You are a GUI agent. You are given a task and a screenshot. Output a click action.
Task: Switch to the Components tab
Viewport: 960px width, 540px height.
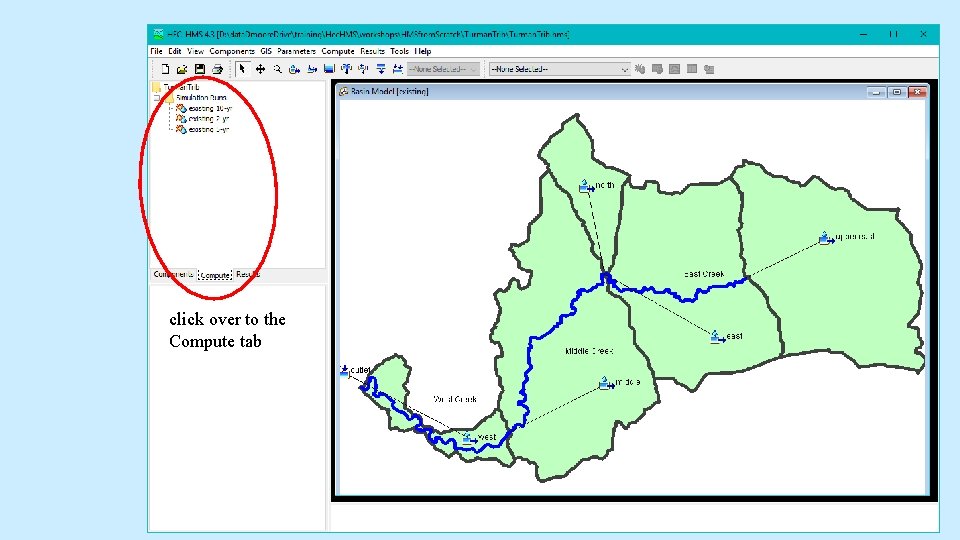click(174, 274)
